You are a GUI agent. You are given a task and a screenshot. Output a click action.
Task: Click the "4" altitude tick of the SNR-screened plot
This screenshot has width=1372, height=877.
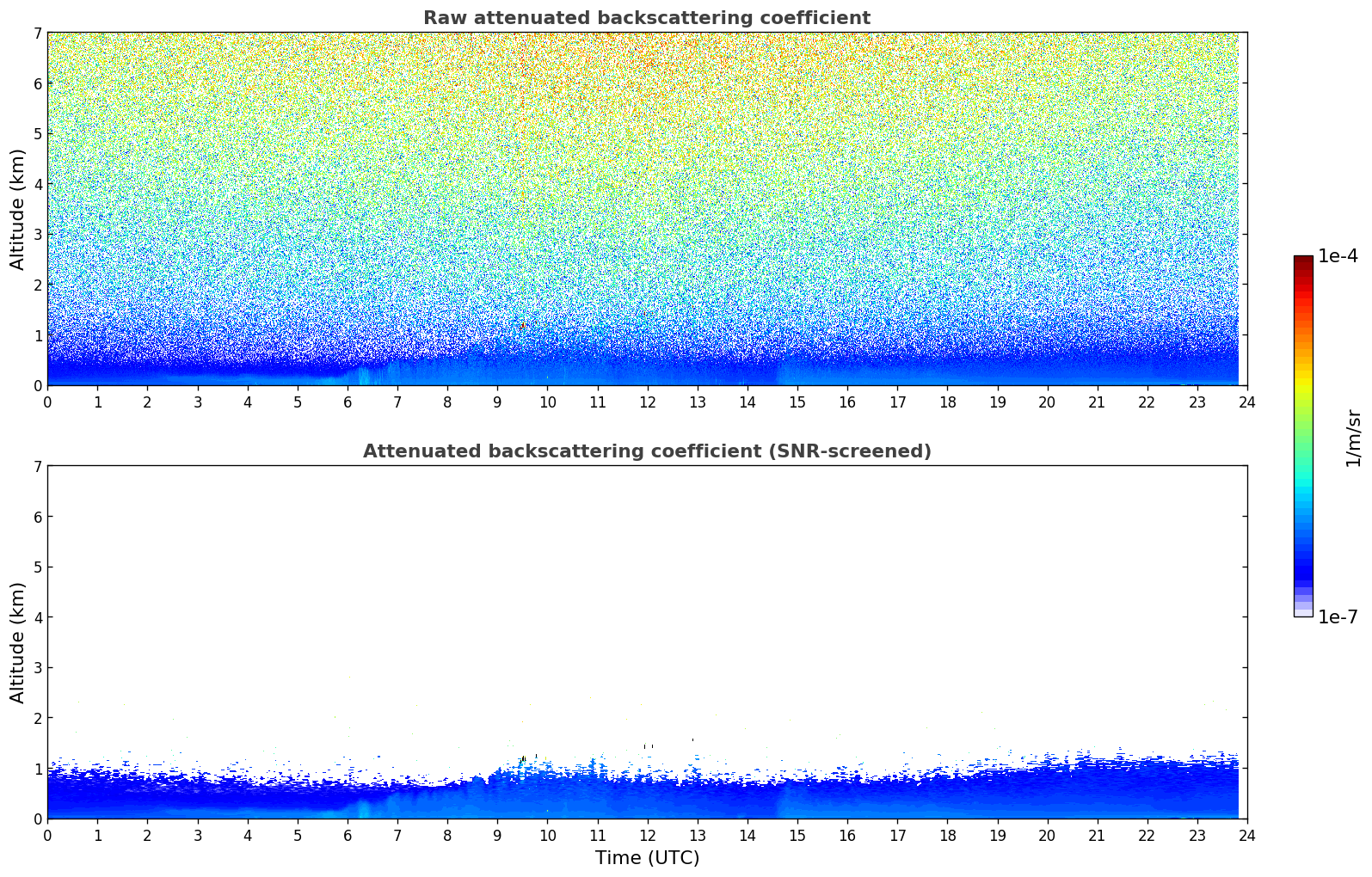coord(37,617)
